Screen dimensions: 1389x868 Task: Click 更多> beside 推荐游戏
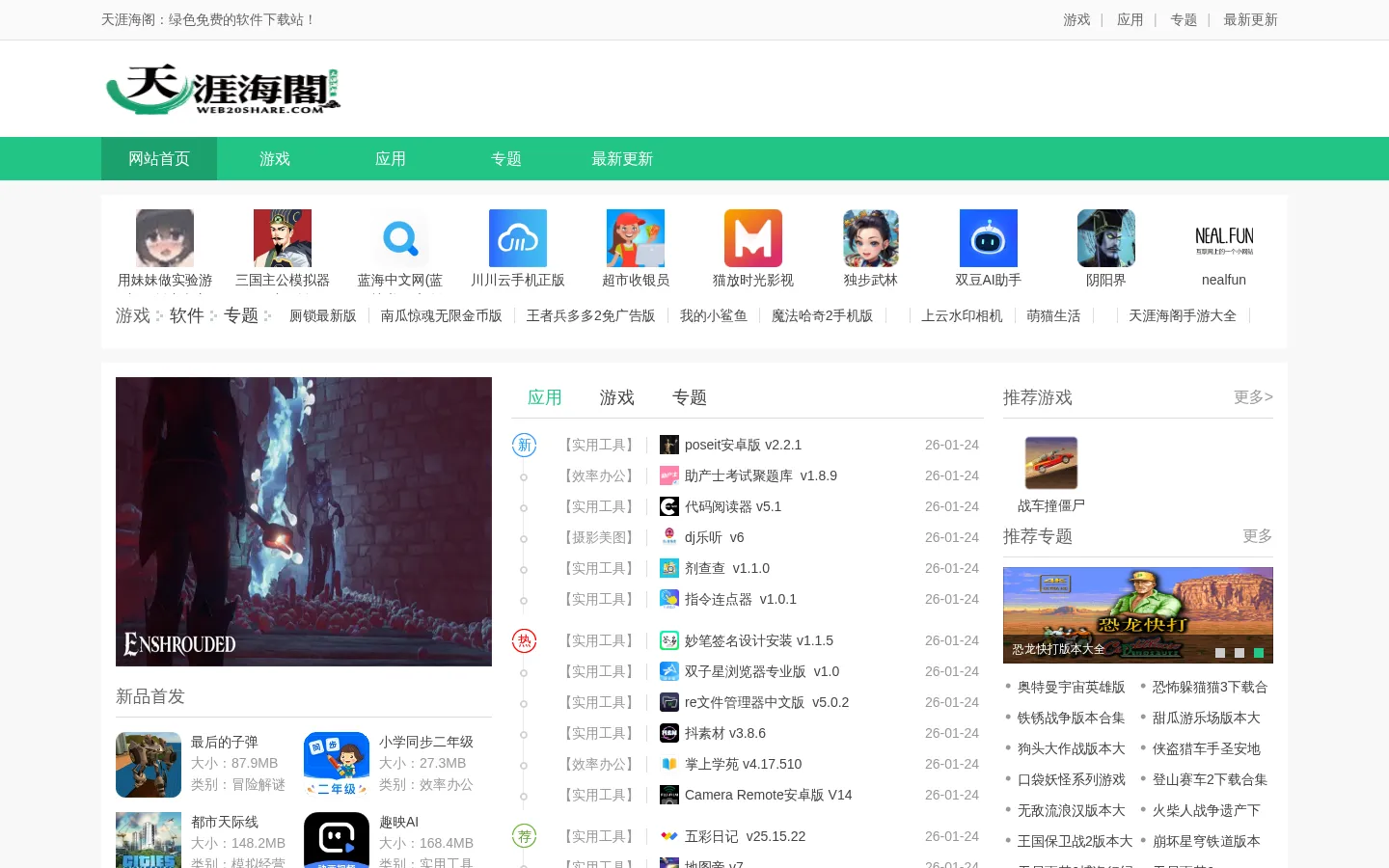click(1253, 397)
